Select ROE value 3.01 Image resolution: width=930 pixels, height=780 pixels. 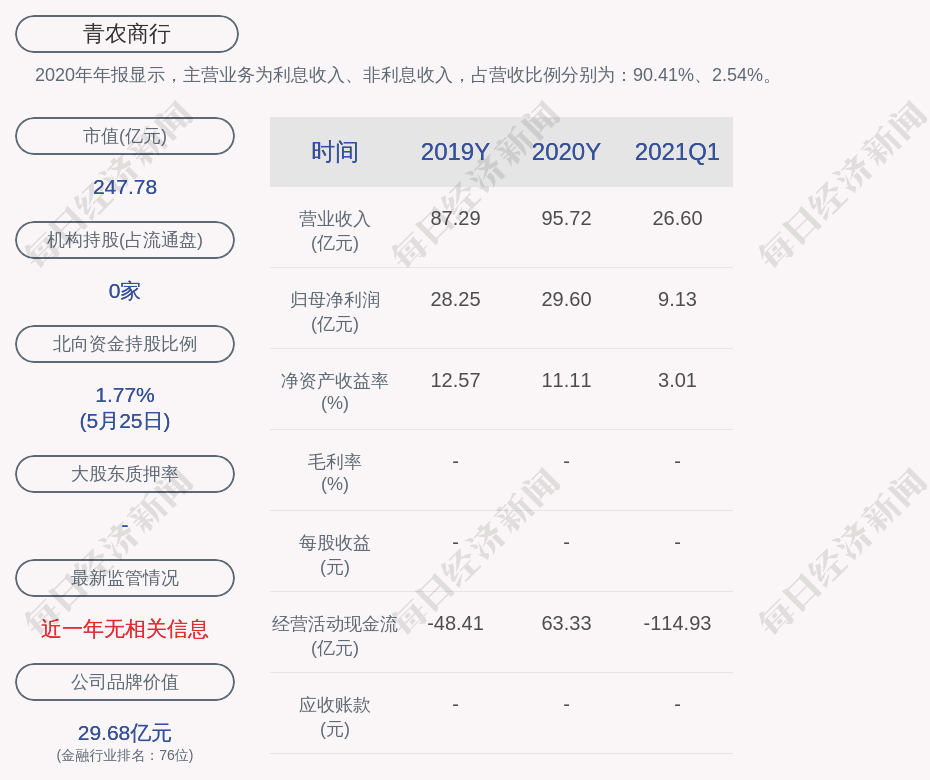(x=677, y=380)
